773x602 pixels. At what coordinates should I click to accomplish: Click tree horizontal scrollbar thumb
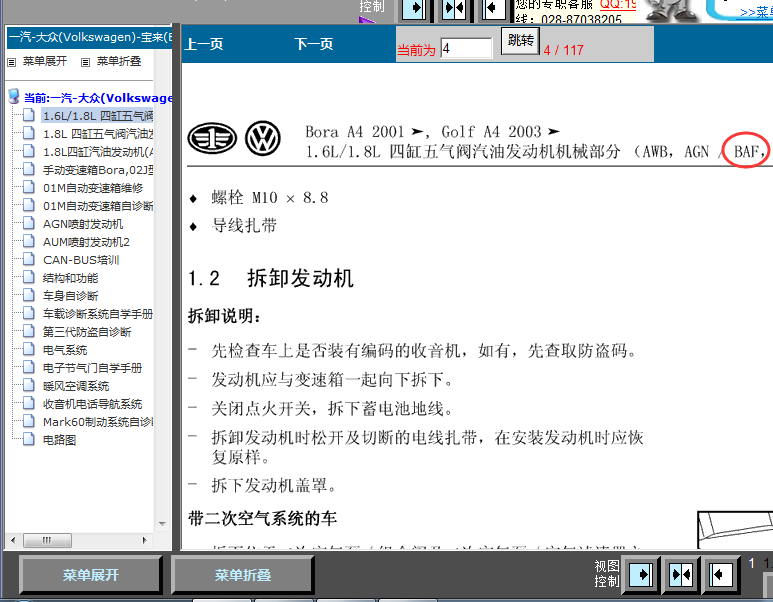pyautogui.click(x=47, y=540)
